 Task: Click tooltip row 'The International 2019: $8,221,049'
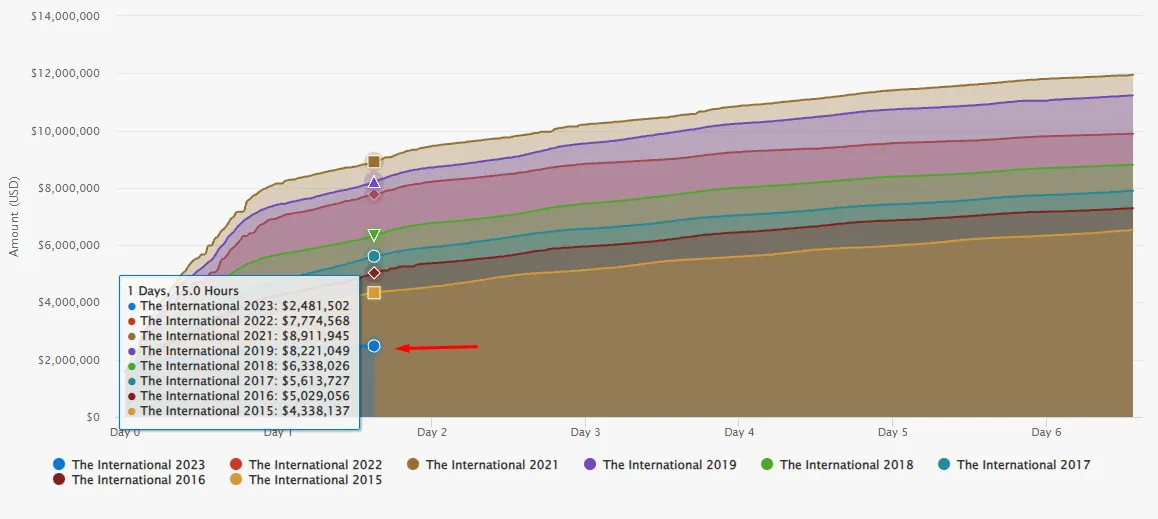(239, 351)
